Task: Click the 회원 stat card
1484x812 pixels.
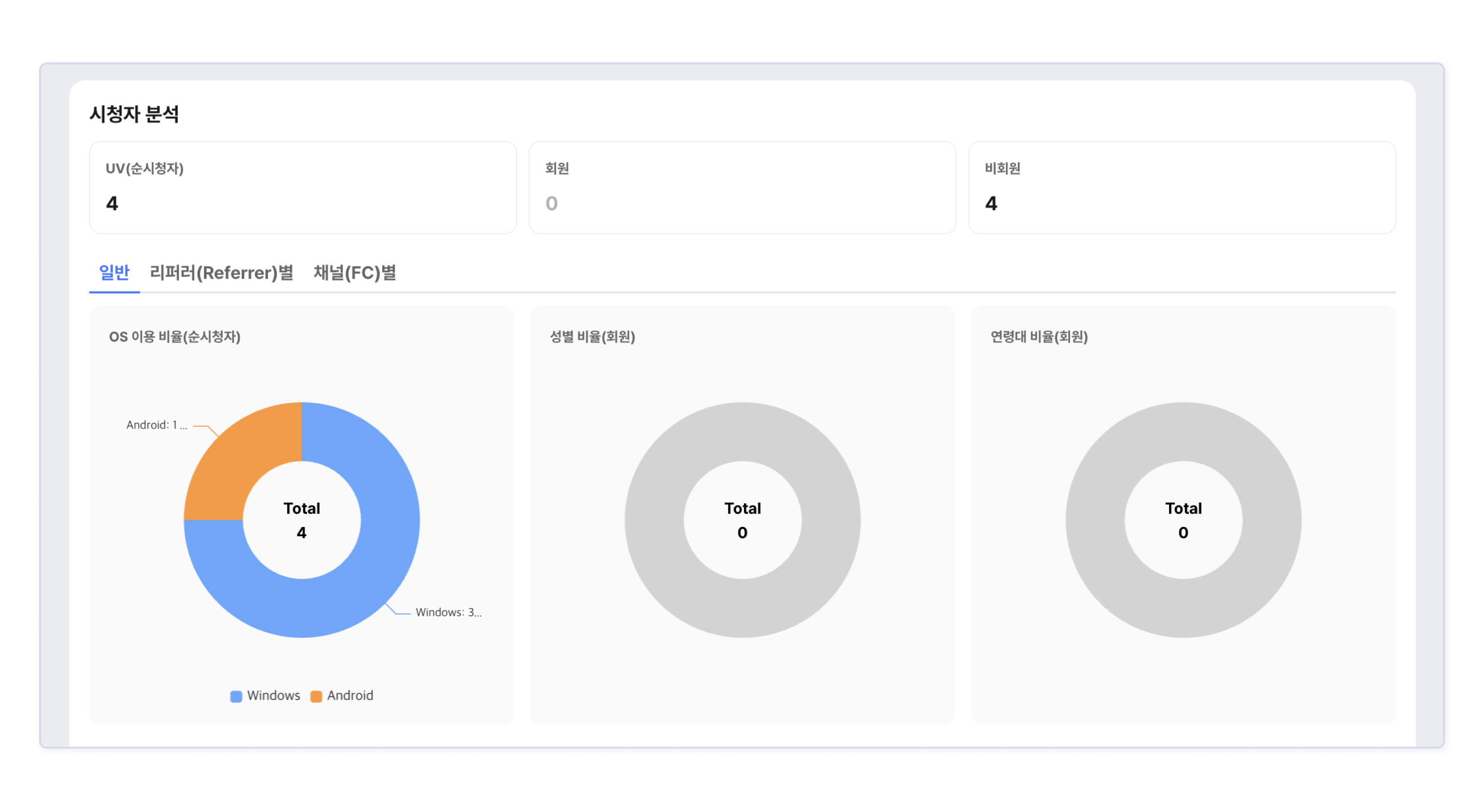Action: [x=742, y=187]
